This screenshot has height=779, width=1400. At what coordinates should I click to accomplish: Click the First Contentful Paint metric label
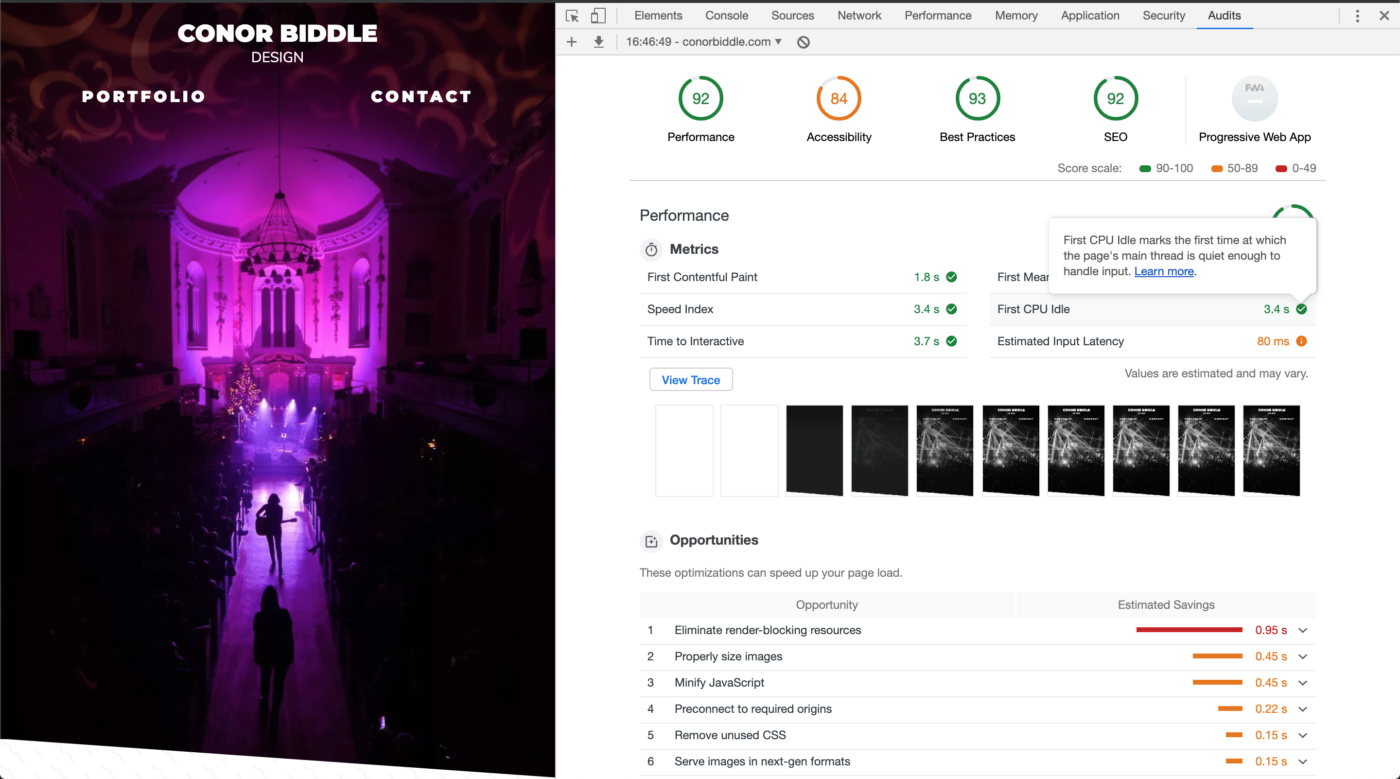[x=702, y=277]
